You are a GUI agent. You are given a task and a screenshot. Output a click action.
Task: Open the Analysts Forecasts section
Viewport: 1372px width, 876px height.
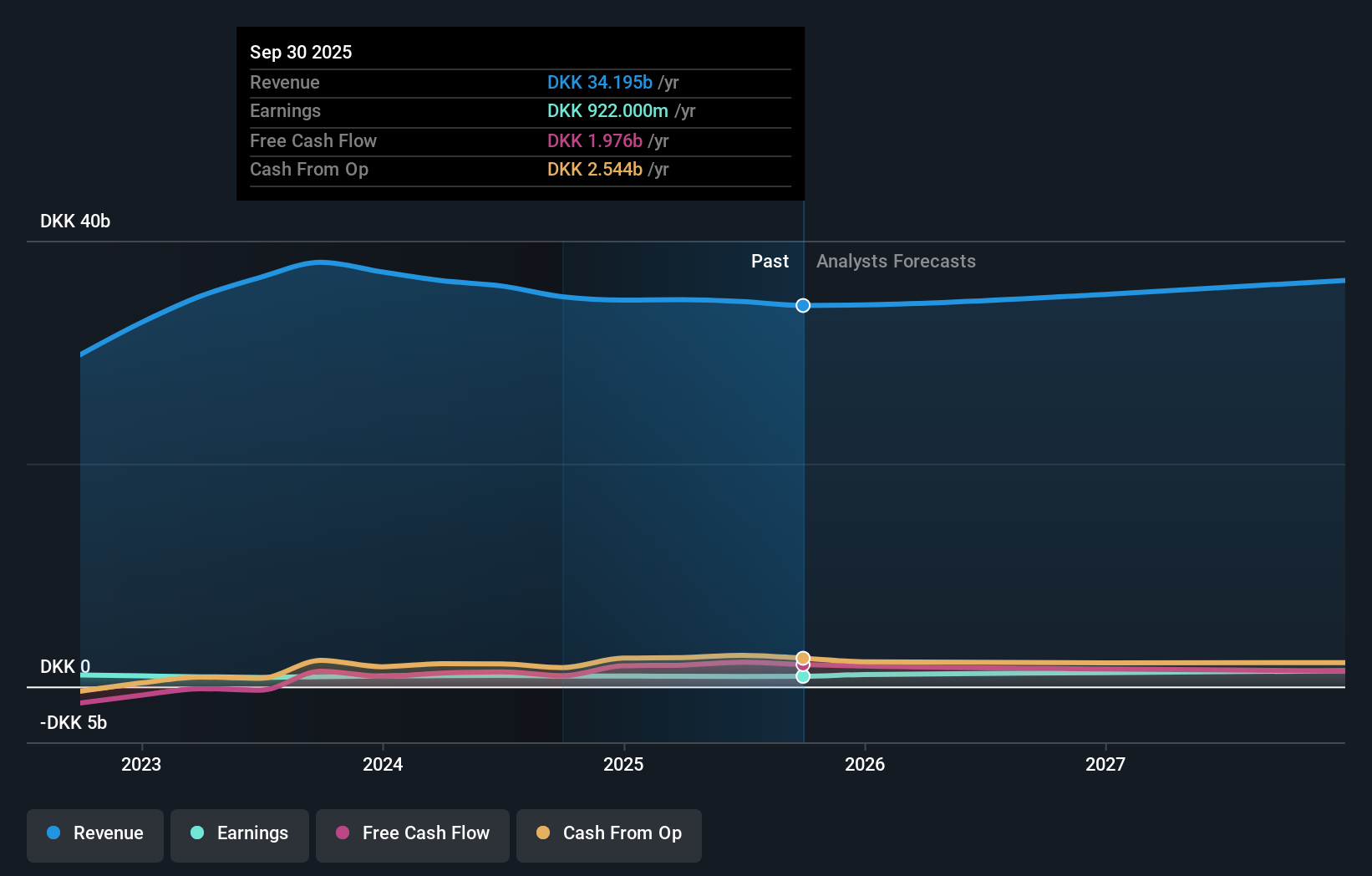[x=895, y=261]
